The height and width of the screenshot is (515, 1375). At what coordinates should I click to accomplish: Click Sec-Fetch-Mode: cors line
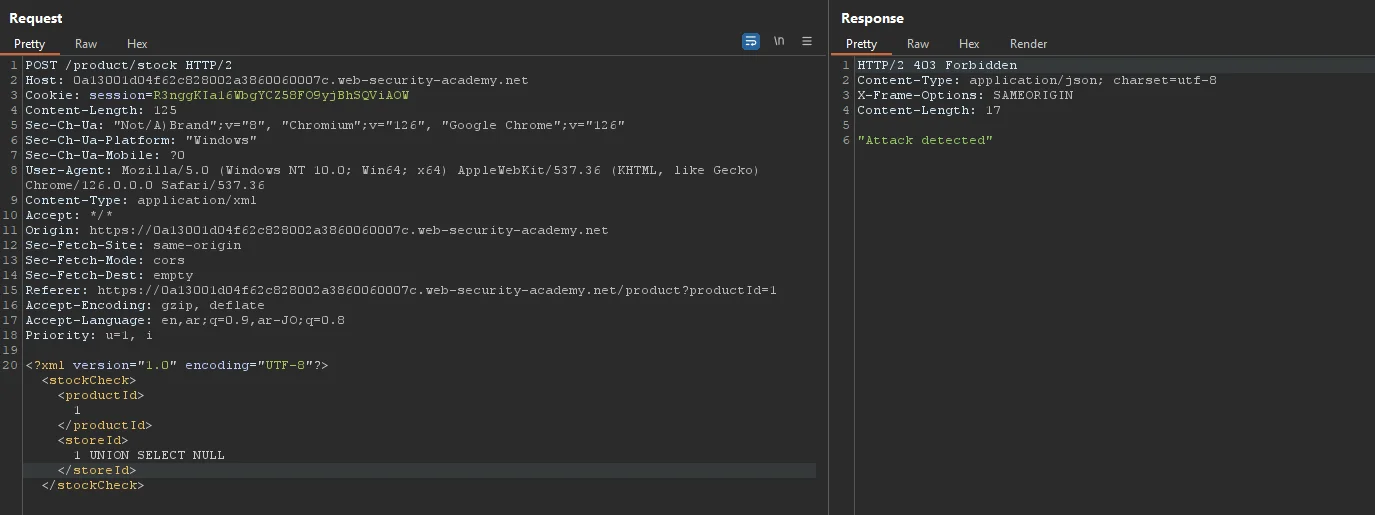pos(104,260)
